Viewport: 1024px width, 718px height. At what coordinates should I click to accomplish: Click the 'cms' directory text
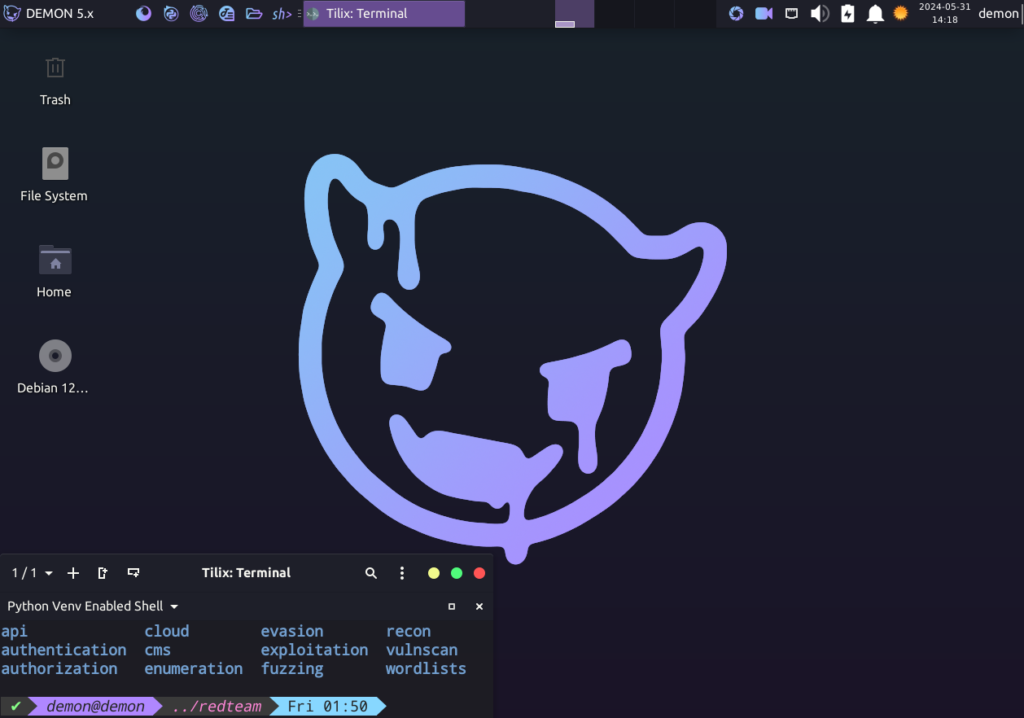[x=157, y=650]
